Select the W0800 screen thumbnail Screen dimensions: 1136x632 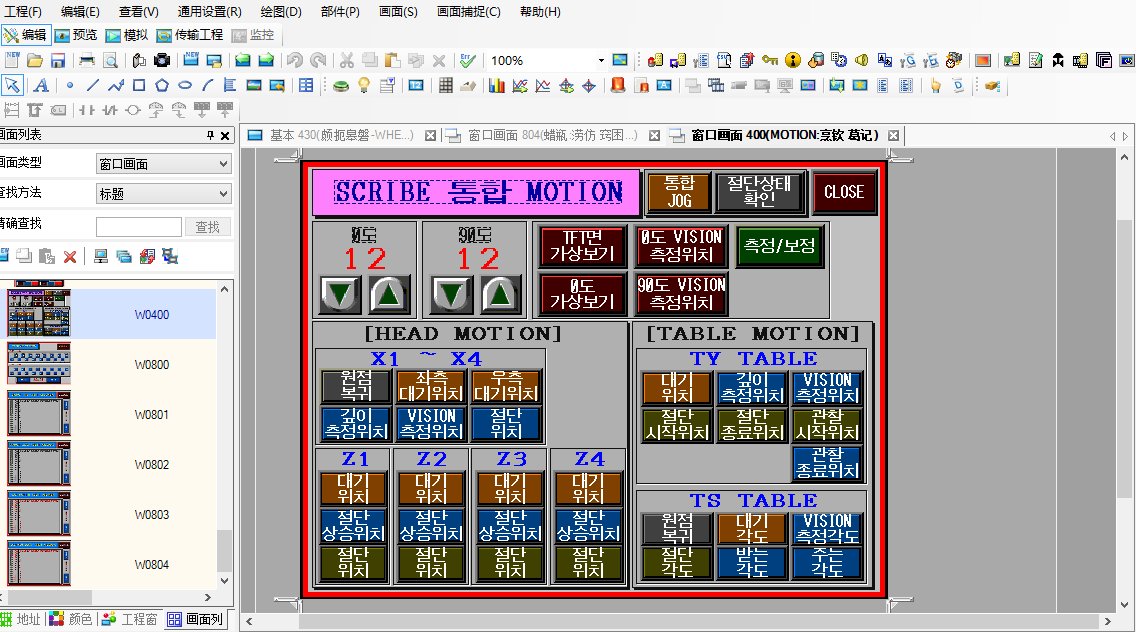(x=38, y=364)
